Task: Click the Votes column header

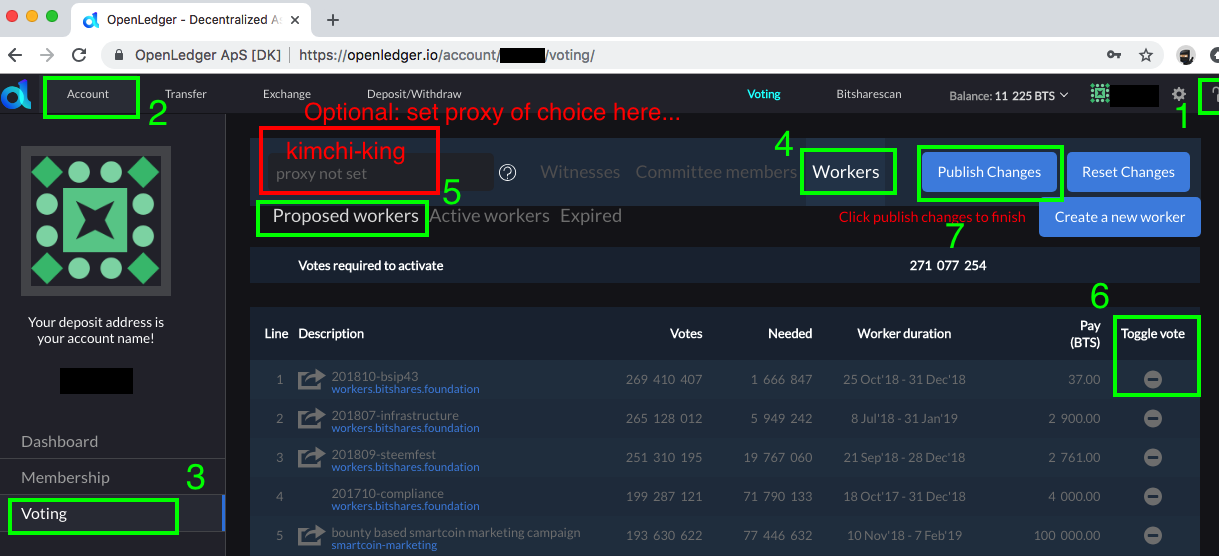Action: click(x=686, y=333)
